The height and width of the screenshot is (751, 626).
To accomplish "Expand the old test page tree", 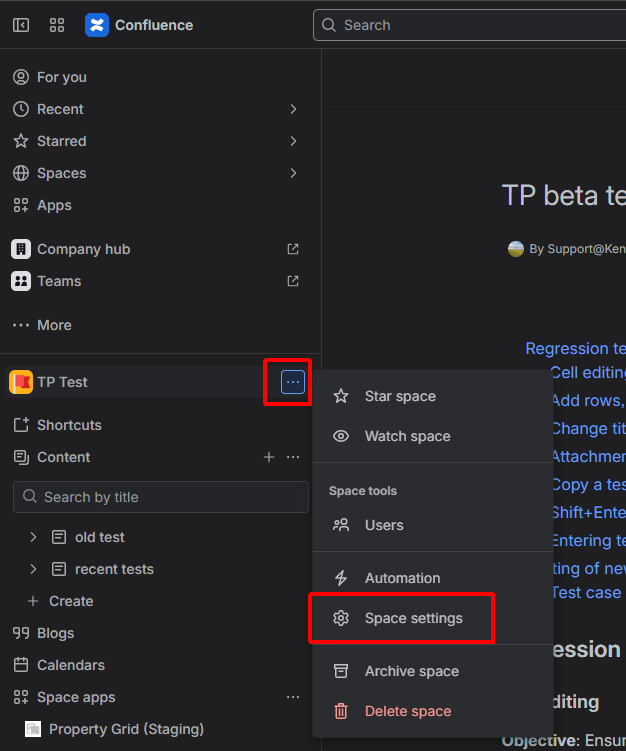I will pyautogui.click(x=33, y=537).
